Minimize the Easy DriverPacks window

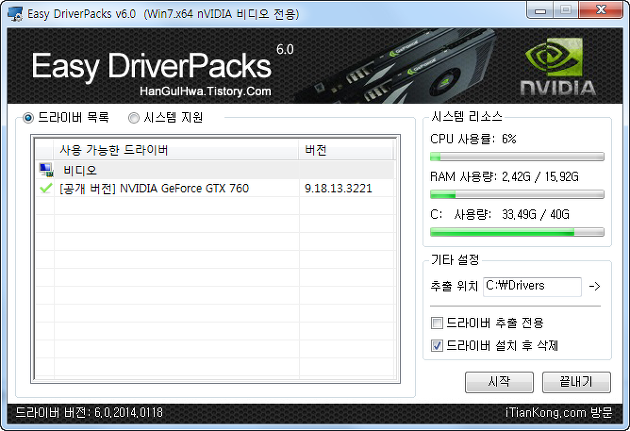[x=540, y=10]
